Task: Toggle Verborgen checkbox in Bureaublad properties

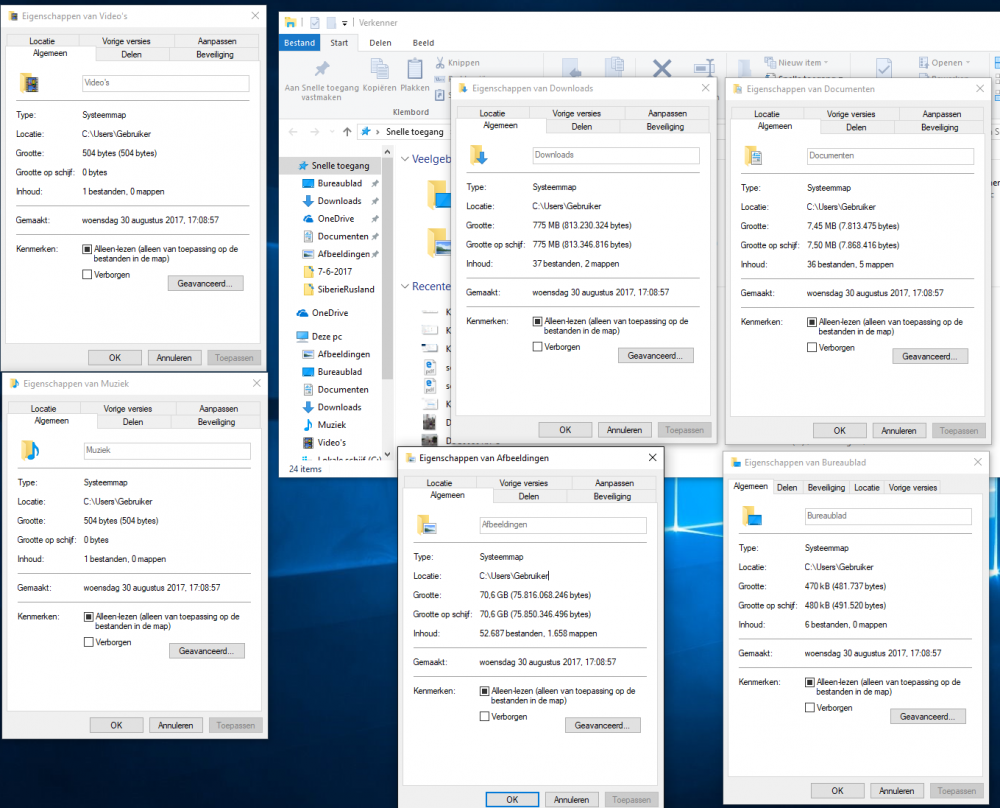Action: coord(811,707)
